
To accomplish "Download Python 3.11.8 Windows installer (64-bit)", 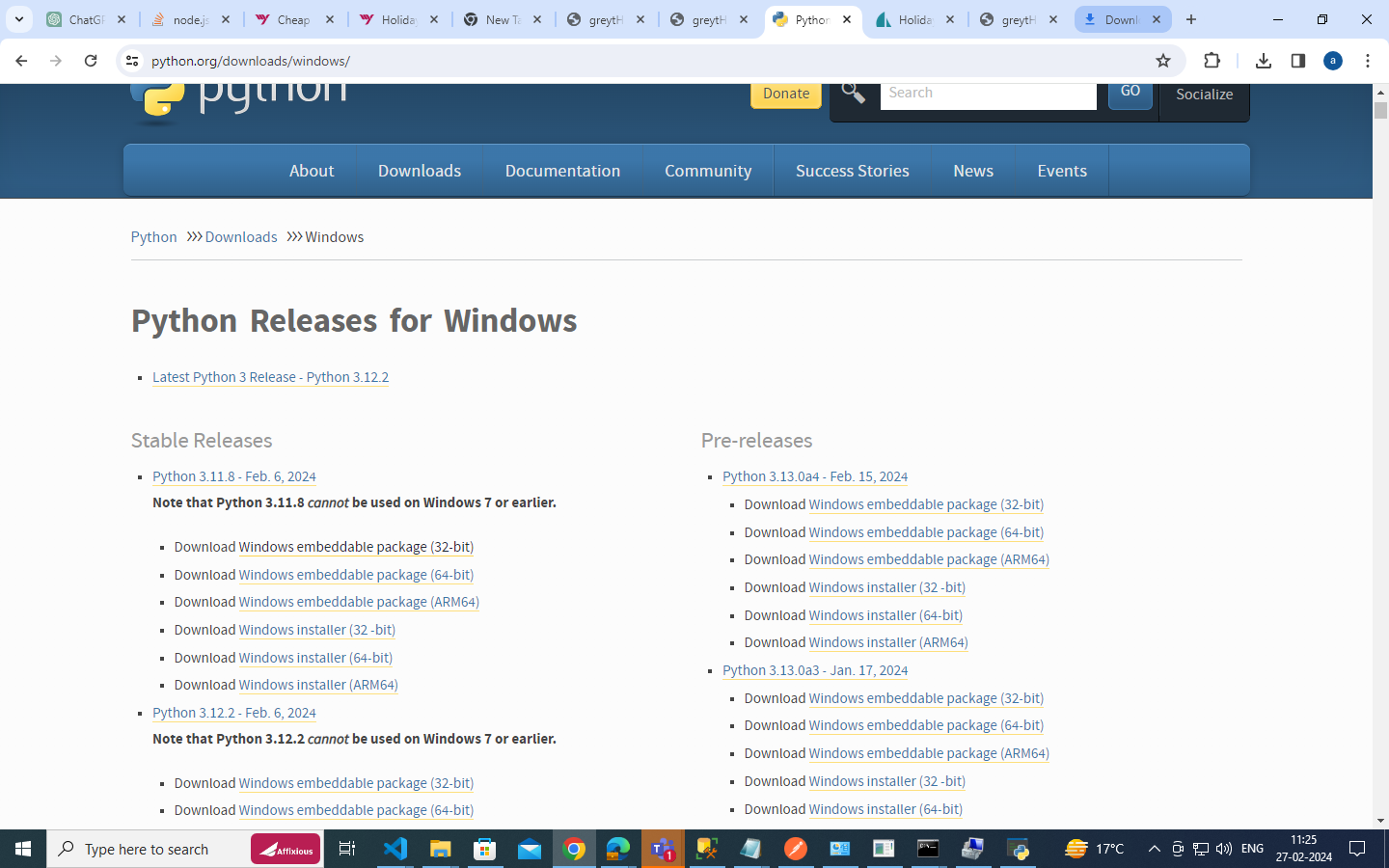I will (x=315, y=658).
